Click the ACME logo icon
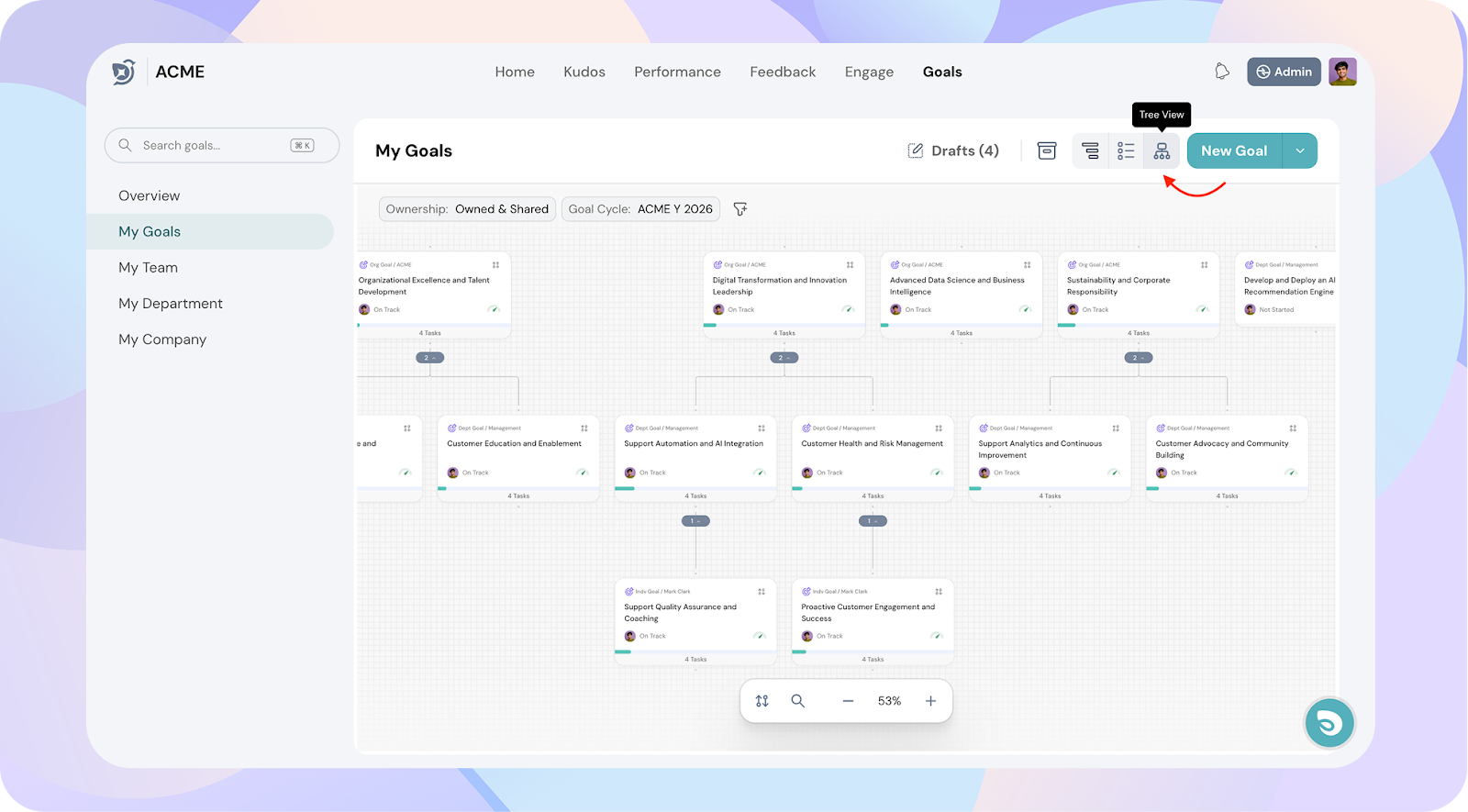Image resolution: width=1468 pixels, height=812 pixels. pos(124,72)
